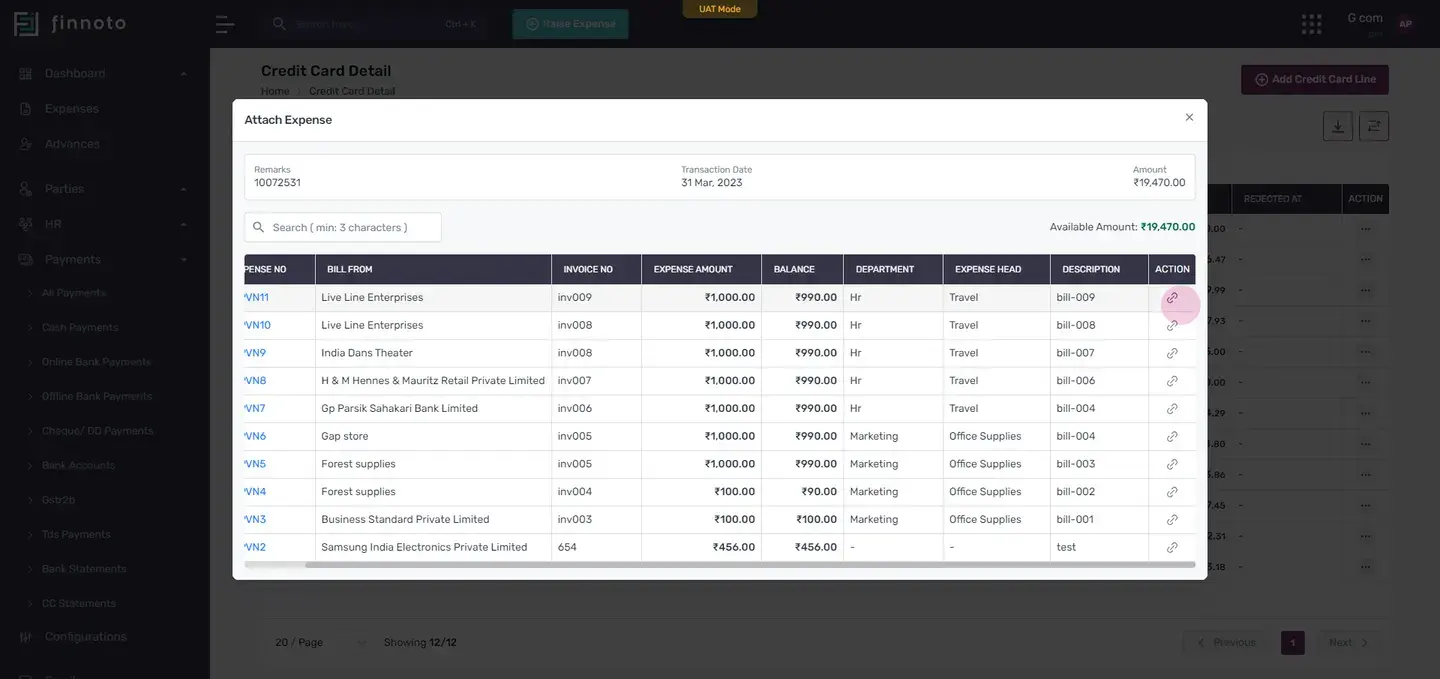1440x679 pixels.
Task: Click the Previous page button
Action: point(1226,643)
